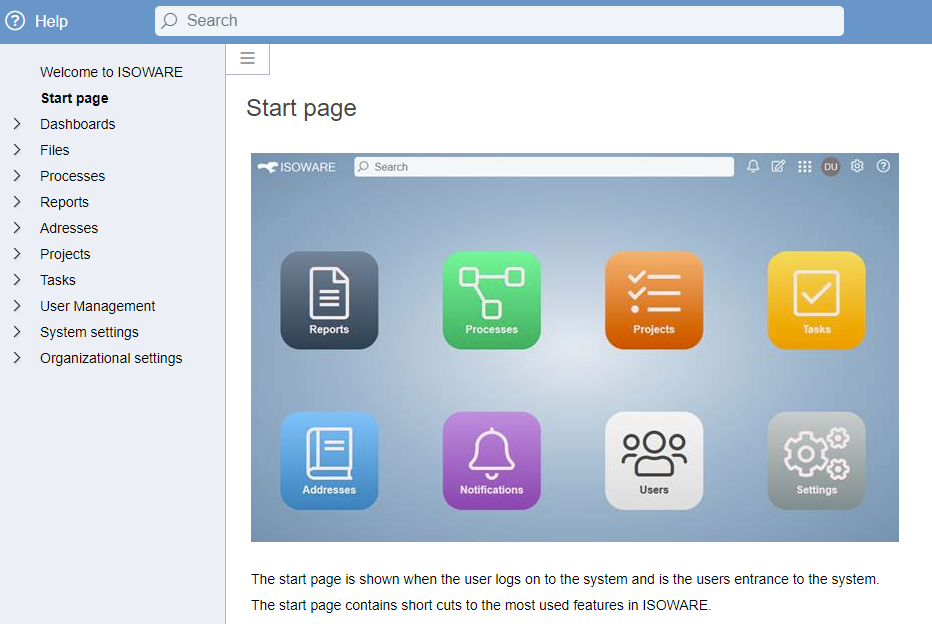Click the DU user avatar
The image size is (932, 624).
830,167
